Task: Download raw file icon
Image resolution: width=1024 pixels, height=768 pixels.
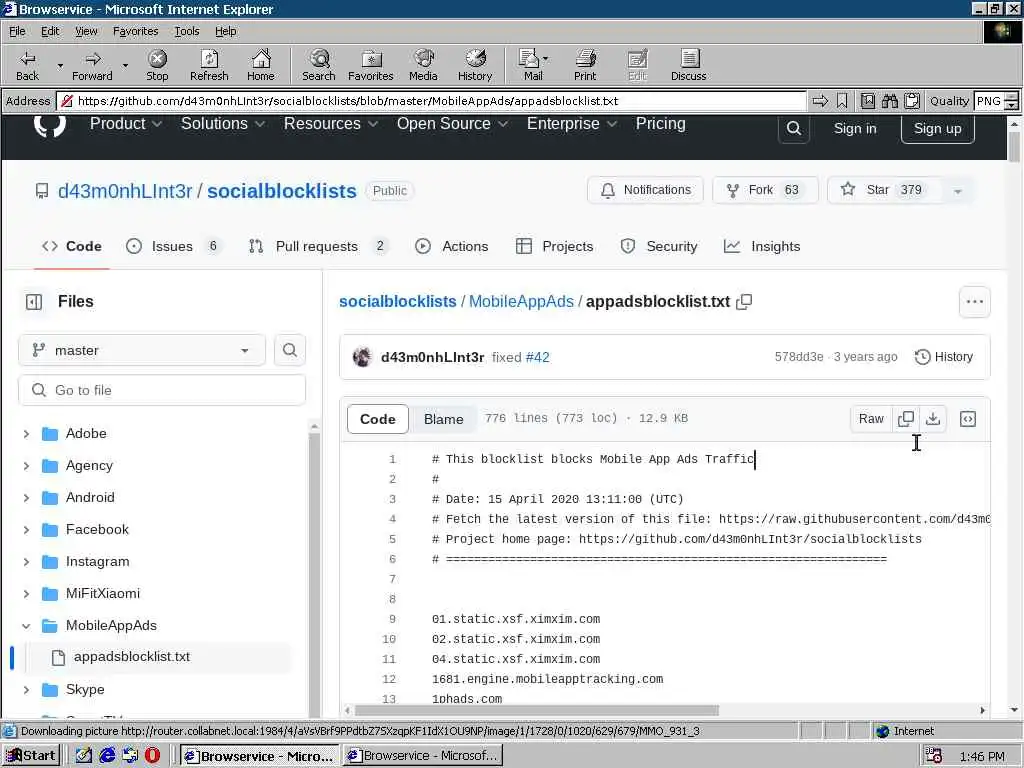Action: pyautogui.click(x=933, y=419)
